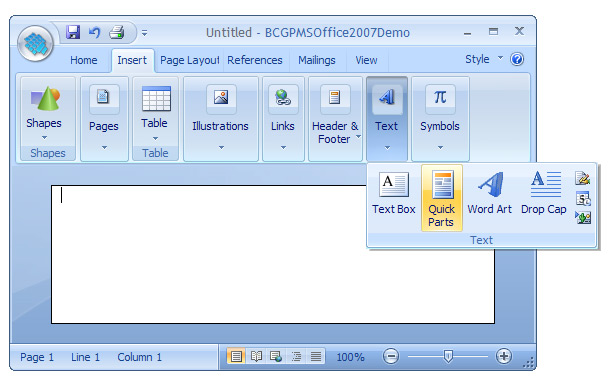The image size is (613, 386).
Task: Open the round application menu button
Action: click(36, 43)
